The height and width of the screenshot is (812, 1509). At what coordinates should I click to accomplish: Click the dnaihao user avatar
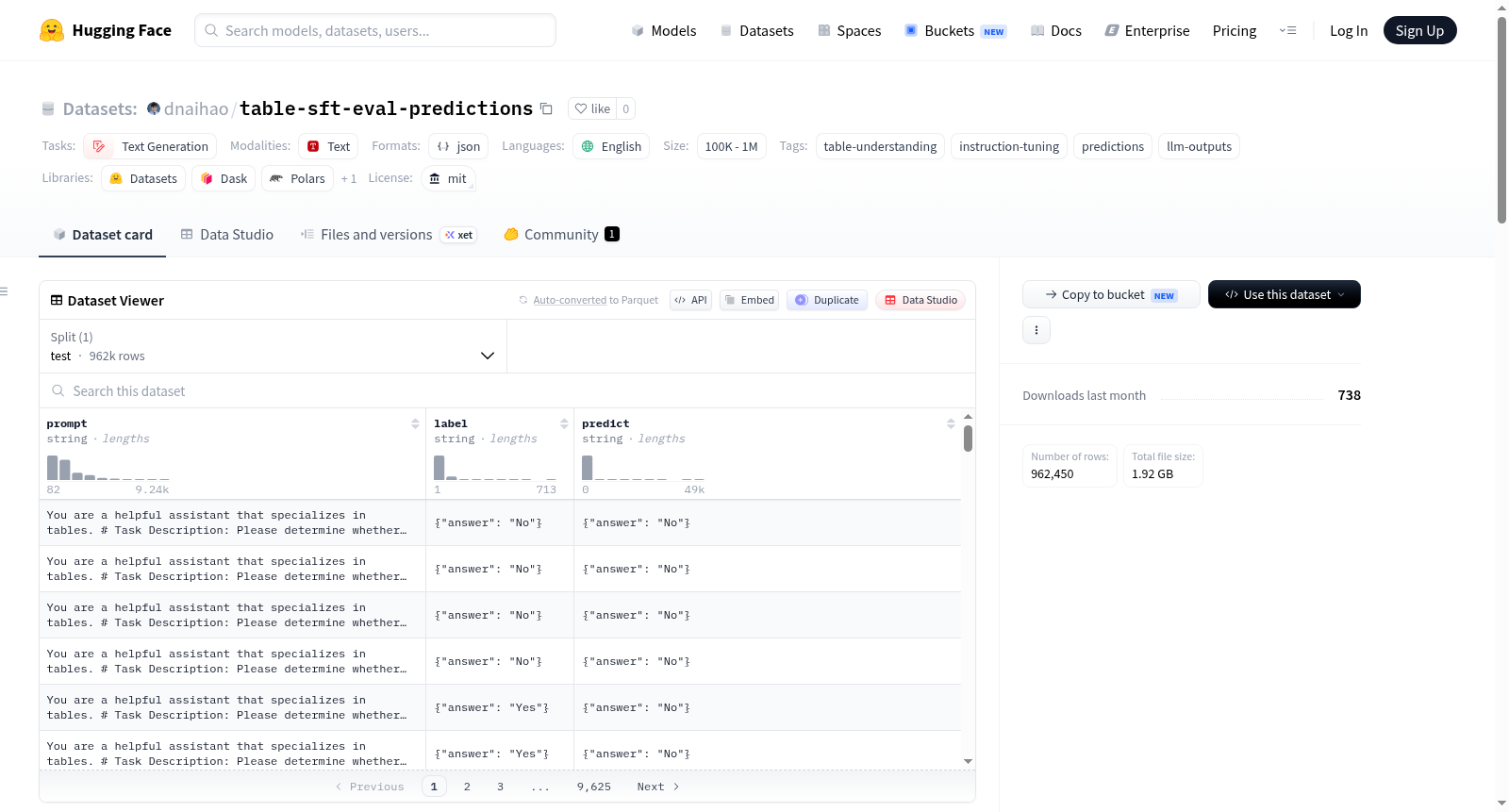154,108
